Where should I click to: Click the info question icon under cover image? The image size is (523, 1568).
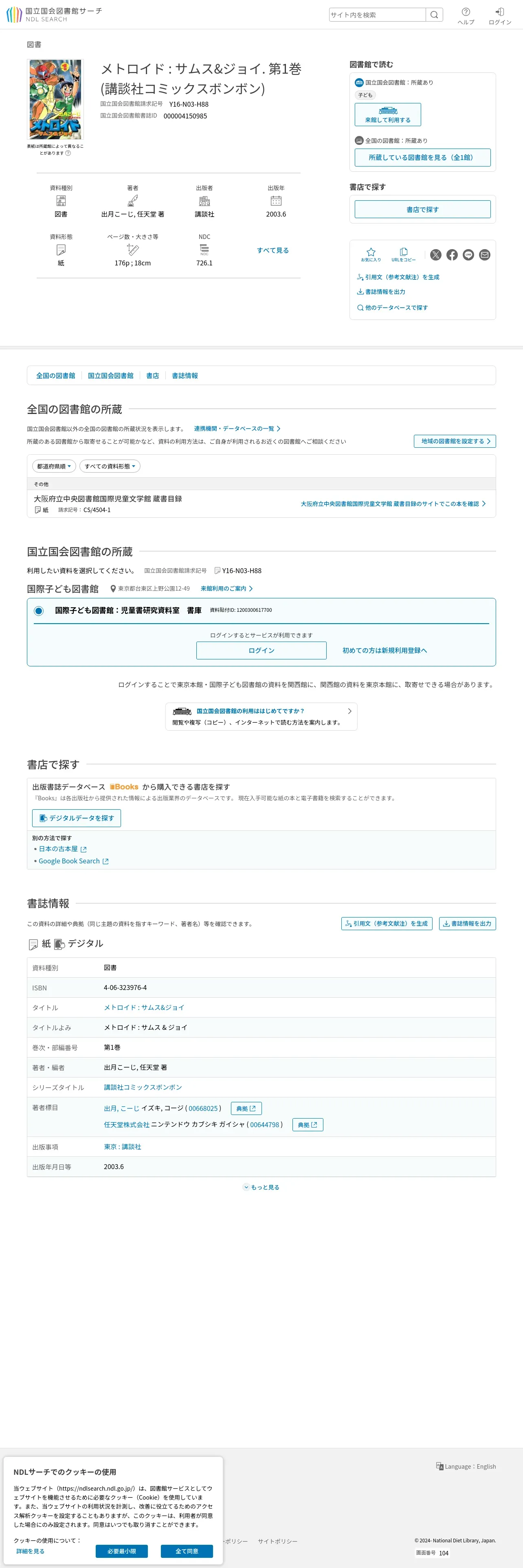[68, 153]
